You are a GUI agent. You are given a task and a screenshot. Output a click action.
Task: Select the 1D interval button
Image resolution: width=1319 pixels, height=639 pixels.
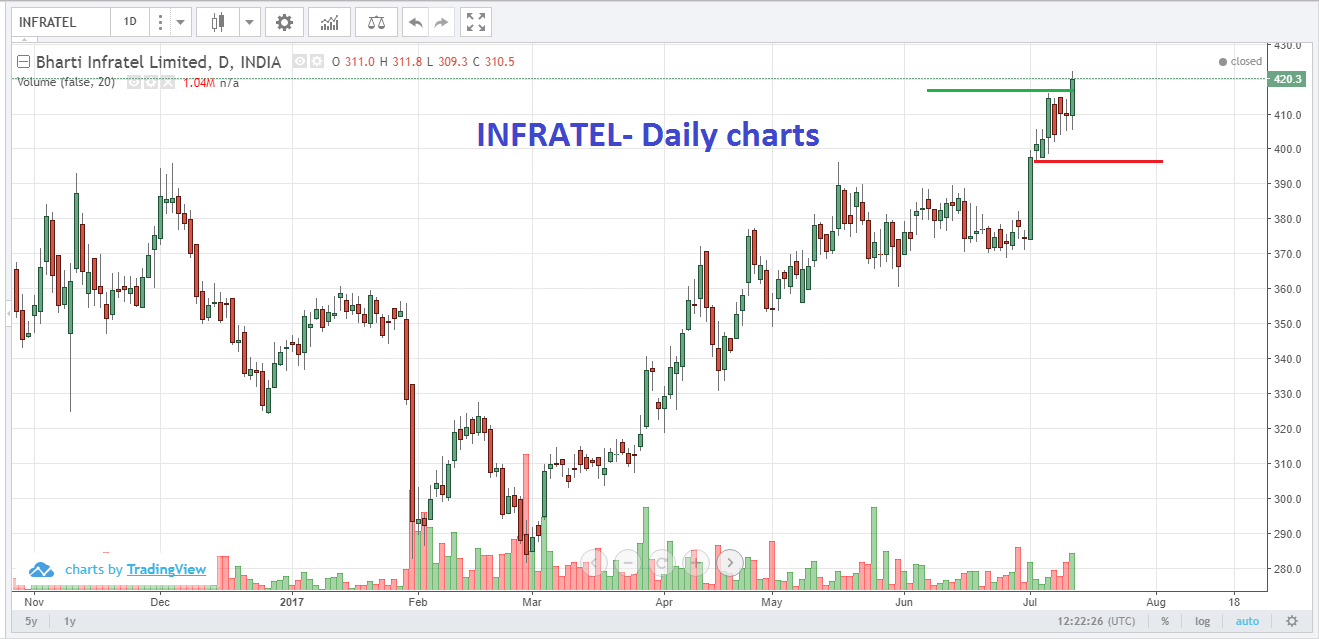[x=129, y=21]
